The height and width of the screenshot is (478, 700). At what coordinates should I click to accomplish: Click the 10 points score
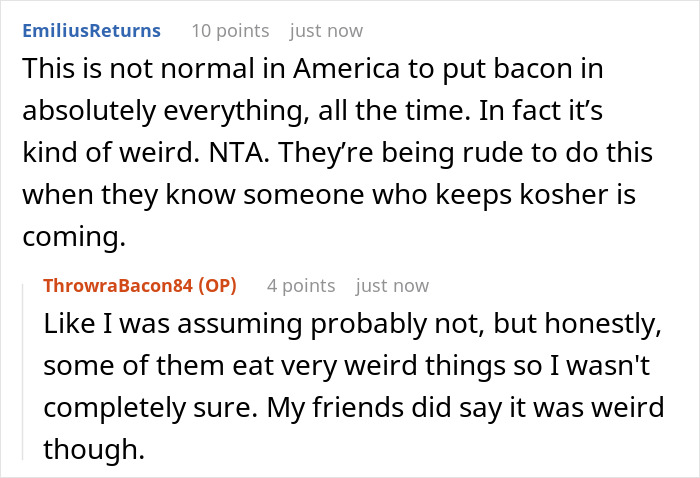[228, 30]
